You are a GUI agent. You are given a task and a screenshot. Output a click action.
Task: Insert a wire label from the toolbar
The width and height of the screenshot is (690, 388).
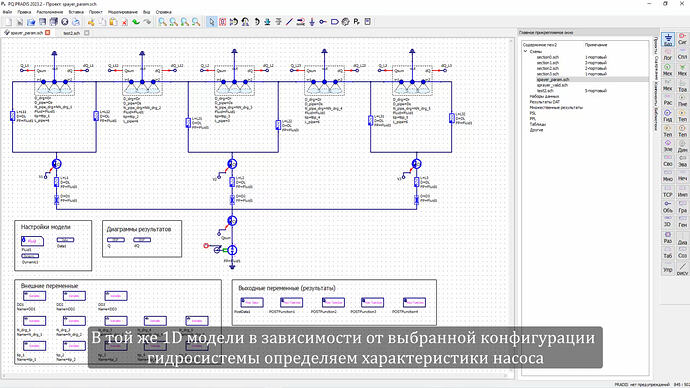(301, 22)
